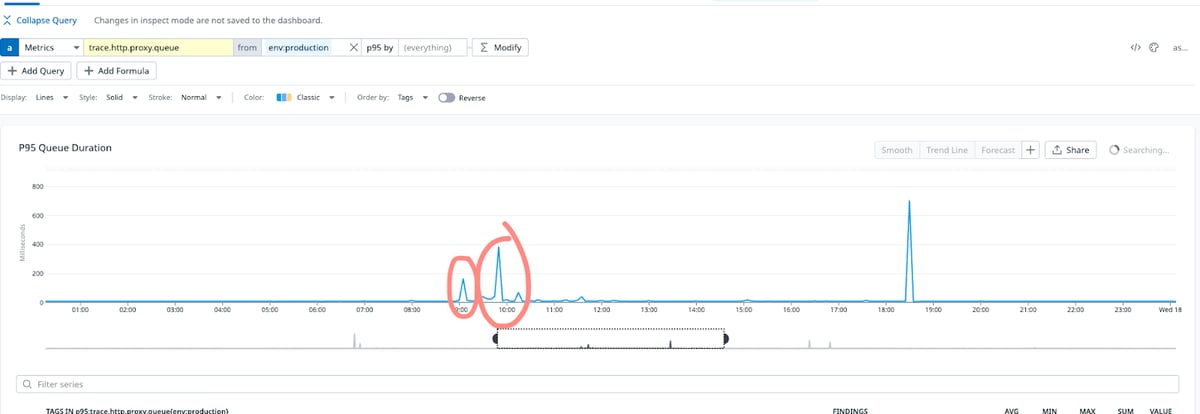Select the Trend Line option
Viewport: 1200px width, 414px height.
point(947,150)
